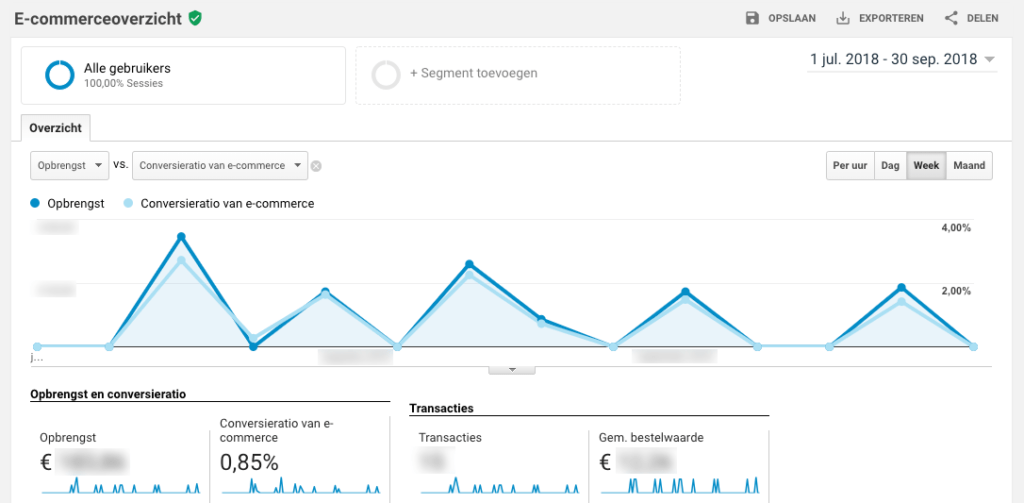Screen dimensions: 1024x503
Task: Click the Gem. bestelwaarde sparkline chart
Action: tap(680, 485)
